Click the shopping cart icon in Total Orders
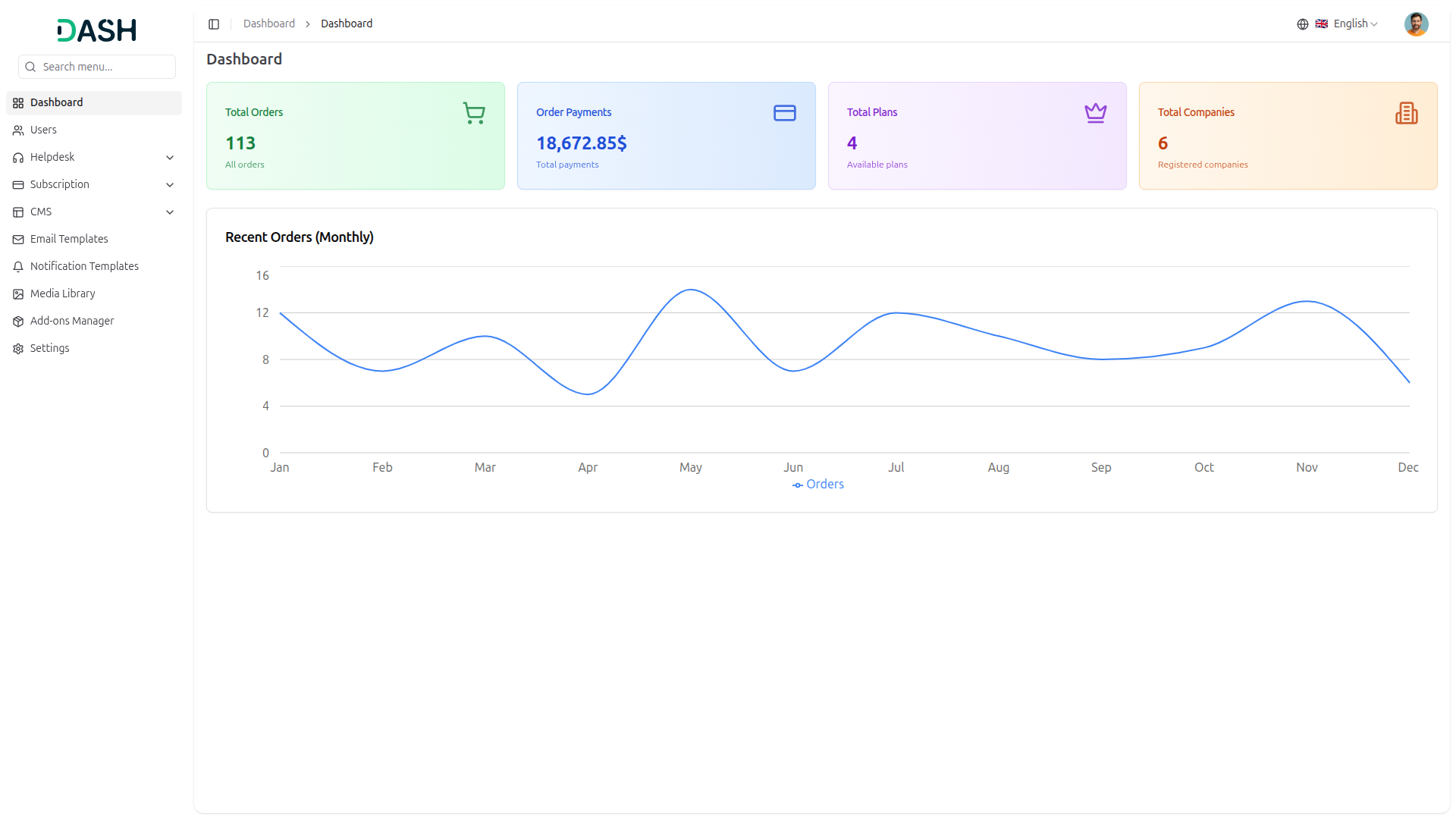 474,113
